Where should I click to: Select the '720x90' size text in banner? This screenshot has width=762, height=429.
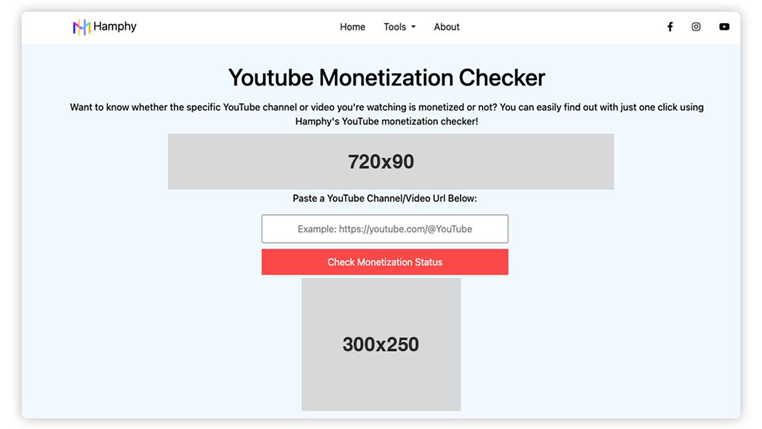tap(381, 162)
